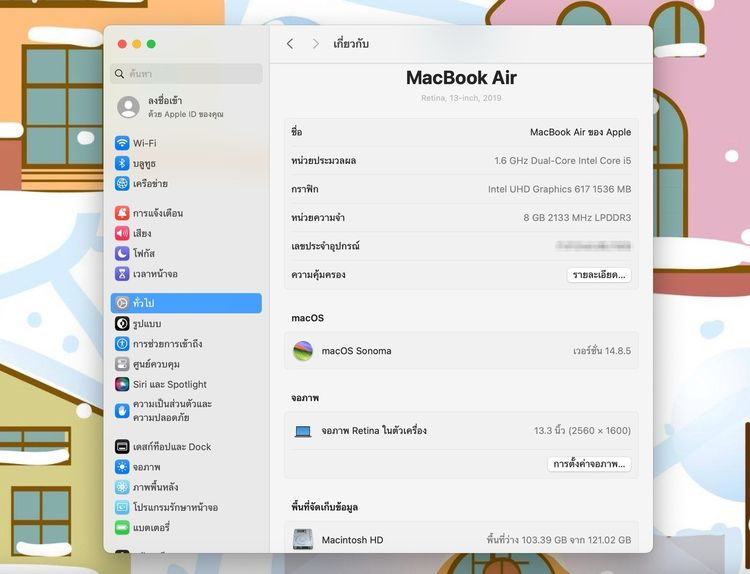
Task: Click the การตั้งค่าจอภาพ... button
Action: coord(589,464)
